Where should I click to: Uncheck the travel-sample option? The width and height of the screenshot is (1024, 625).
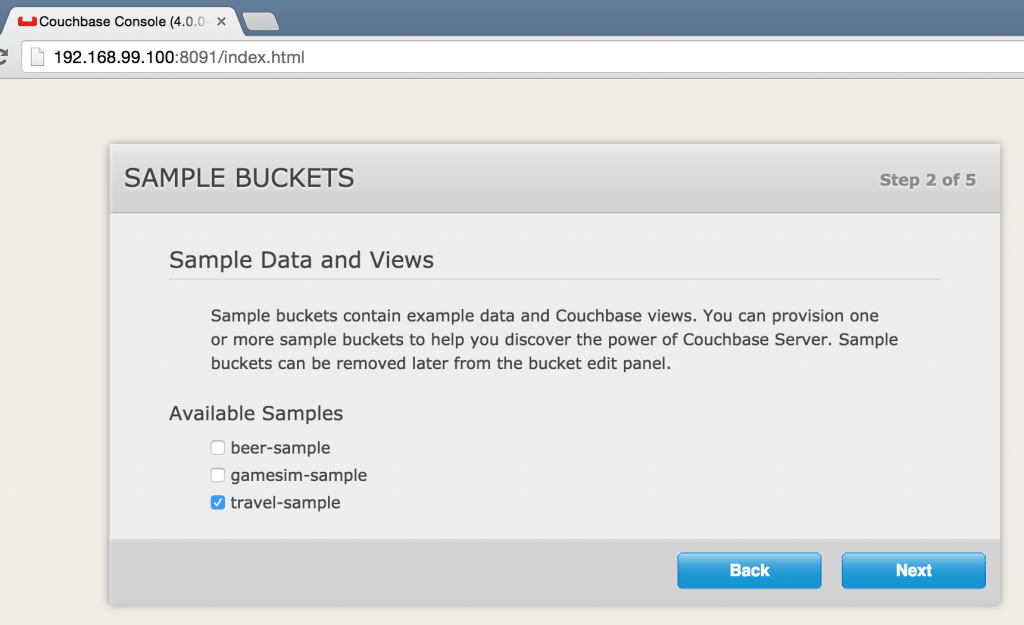pos(217,502)
